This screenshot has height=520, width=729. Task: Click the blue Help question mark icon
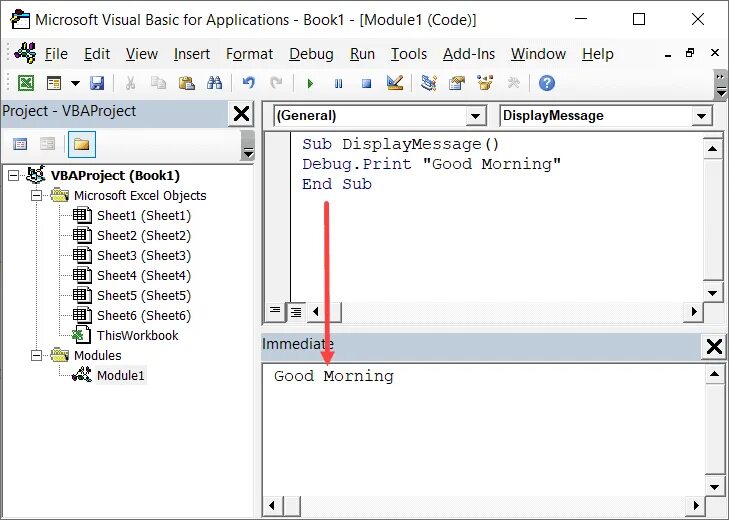tap(547, 83)
